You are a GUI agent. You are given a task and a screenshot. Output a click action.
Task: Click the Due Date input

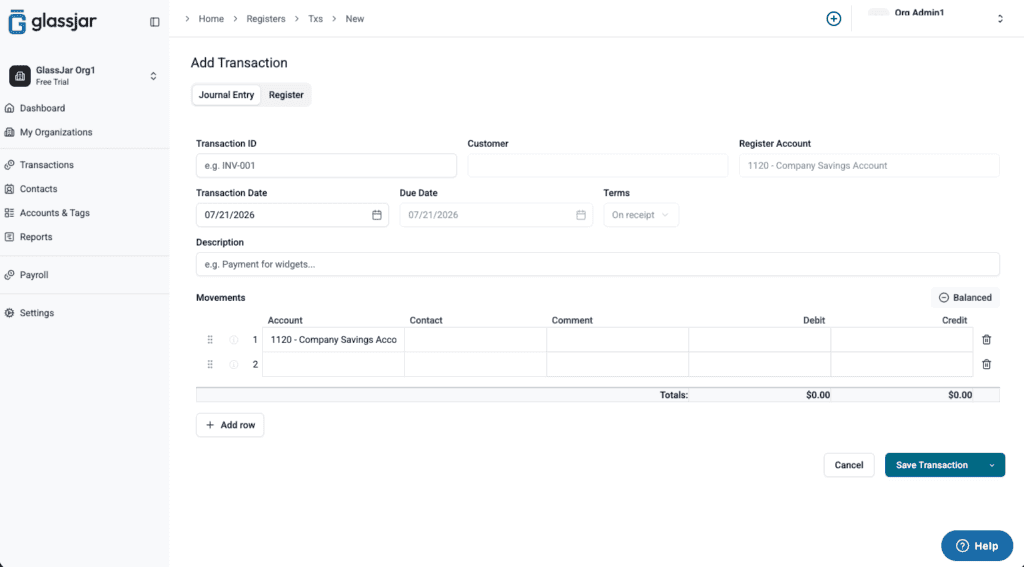pyautogui.click(x=496, y=215)
